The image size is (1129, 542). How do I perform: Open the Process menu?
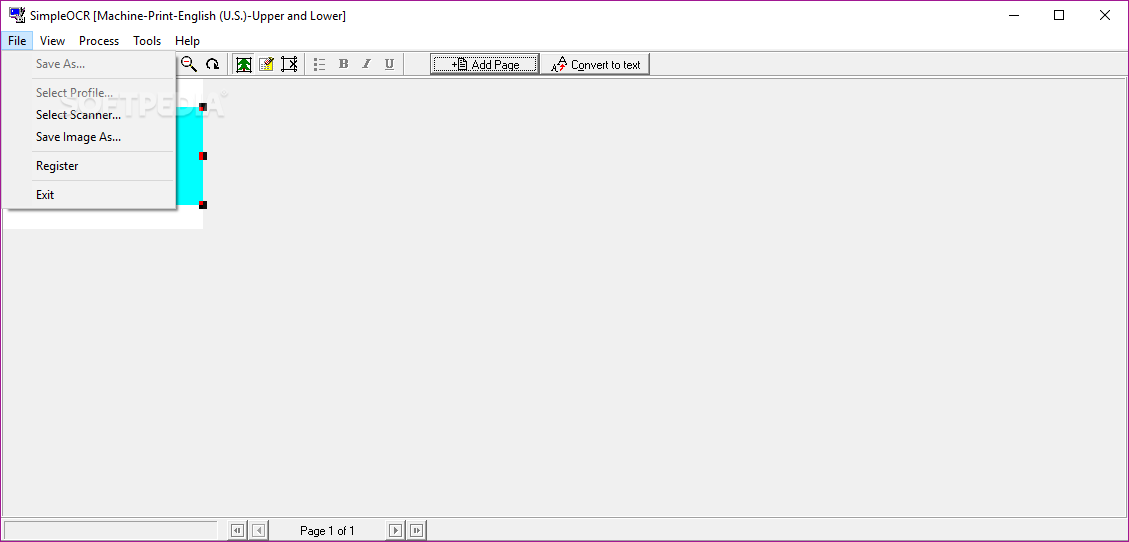(99, 41)
